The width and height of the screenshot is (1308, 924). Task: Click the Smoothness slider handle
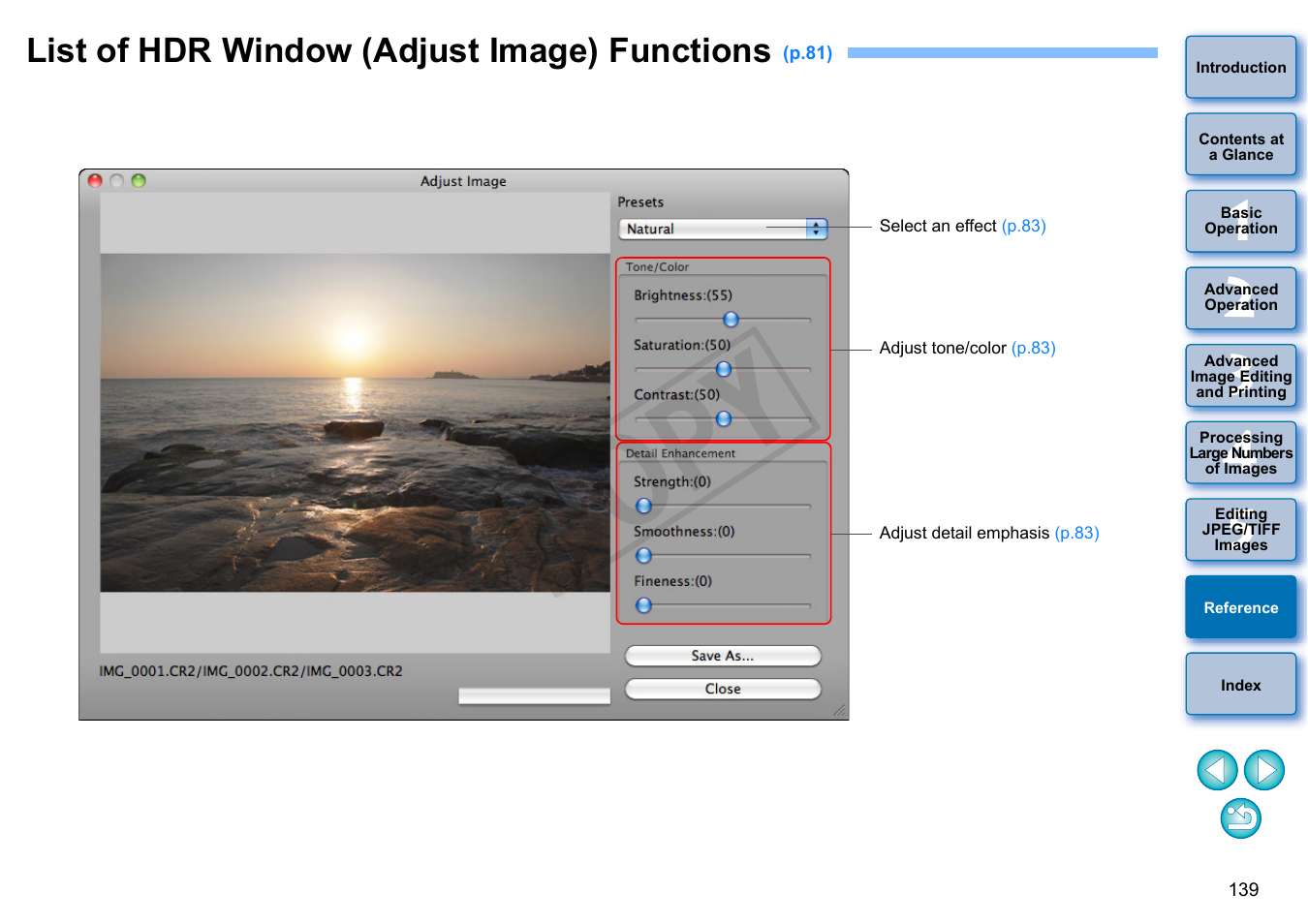644,555
